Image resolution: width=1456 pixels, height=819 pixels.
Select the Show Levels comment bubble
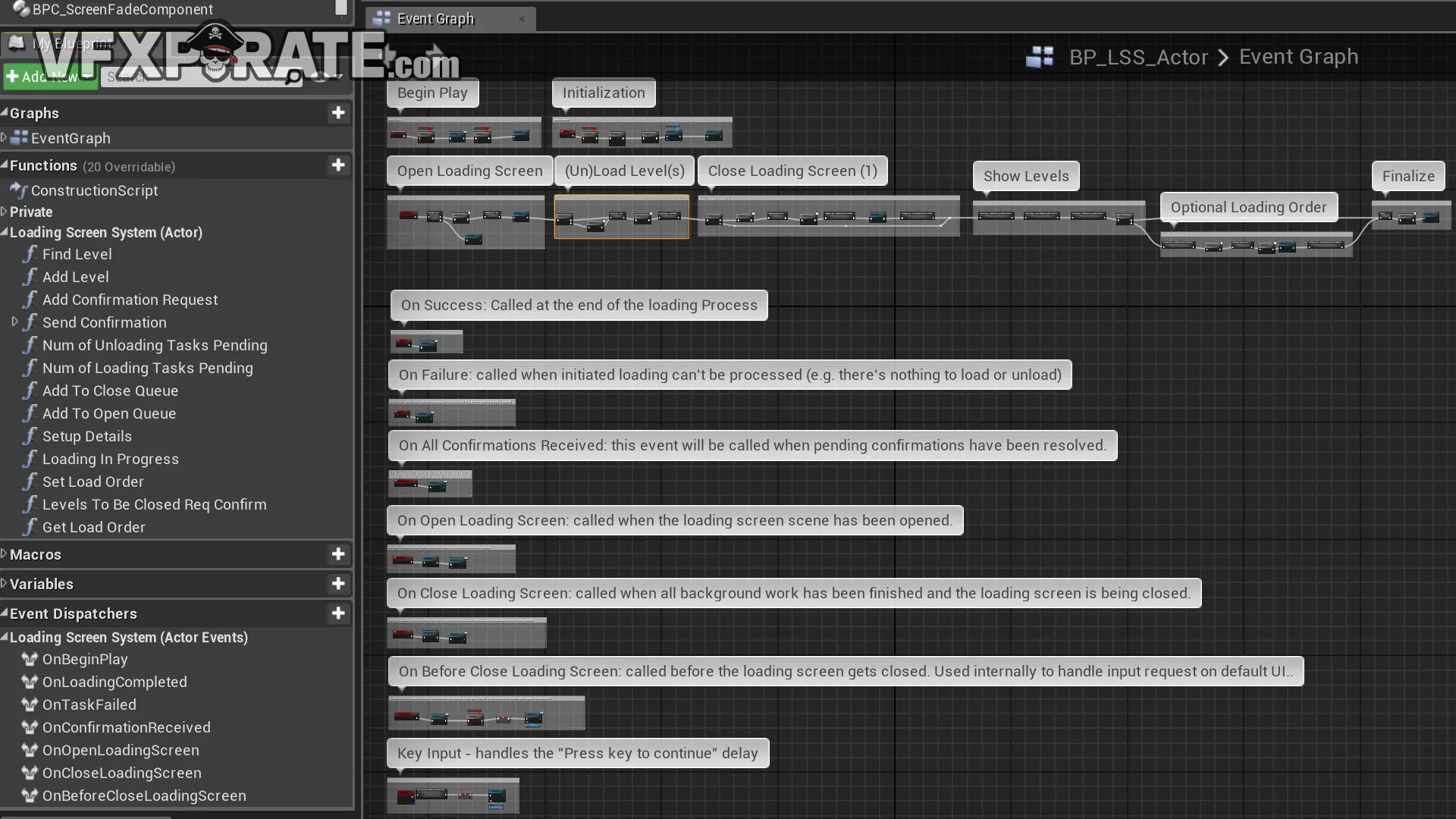tap(1026, 176)
